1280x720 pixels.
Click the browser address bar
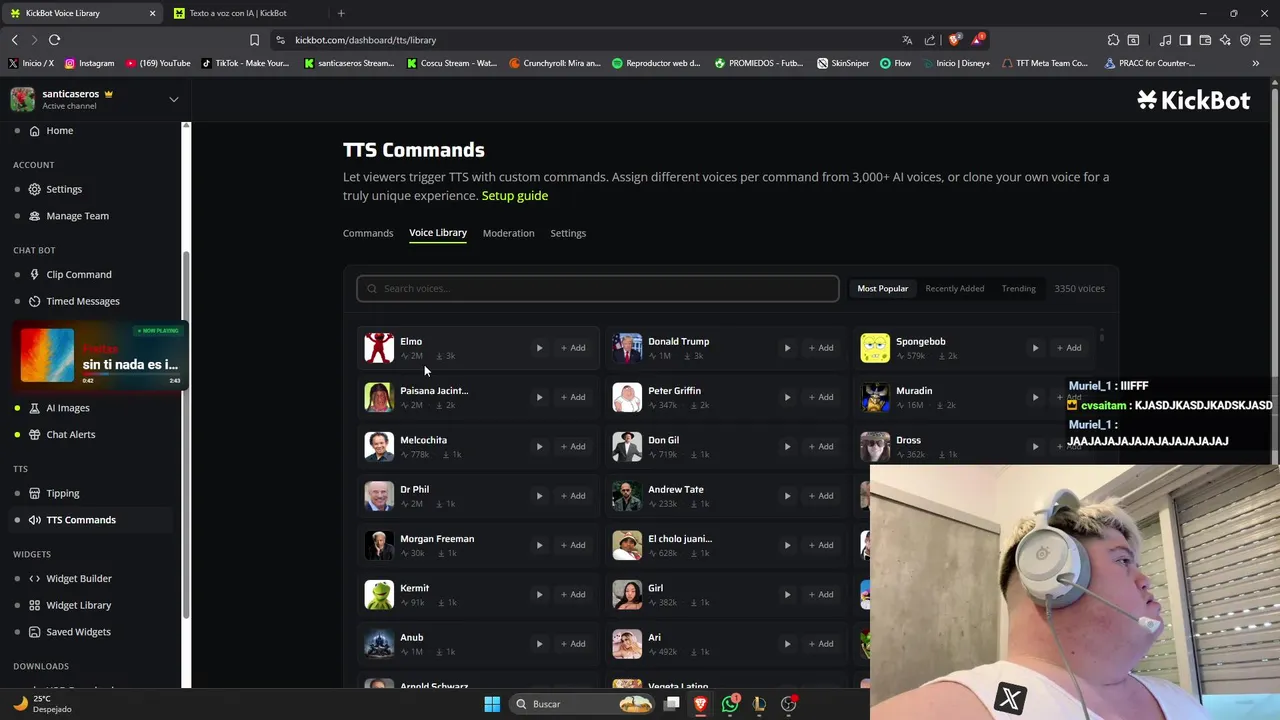(590, 40)
